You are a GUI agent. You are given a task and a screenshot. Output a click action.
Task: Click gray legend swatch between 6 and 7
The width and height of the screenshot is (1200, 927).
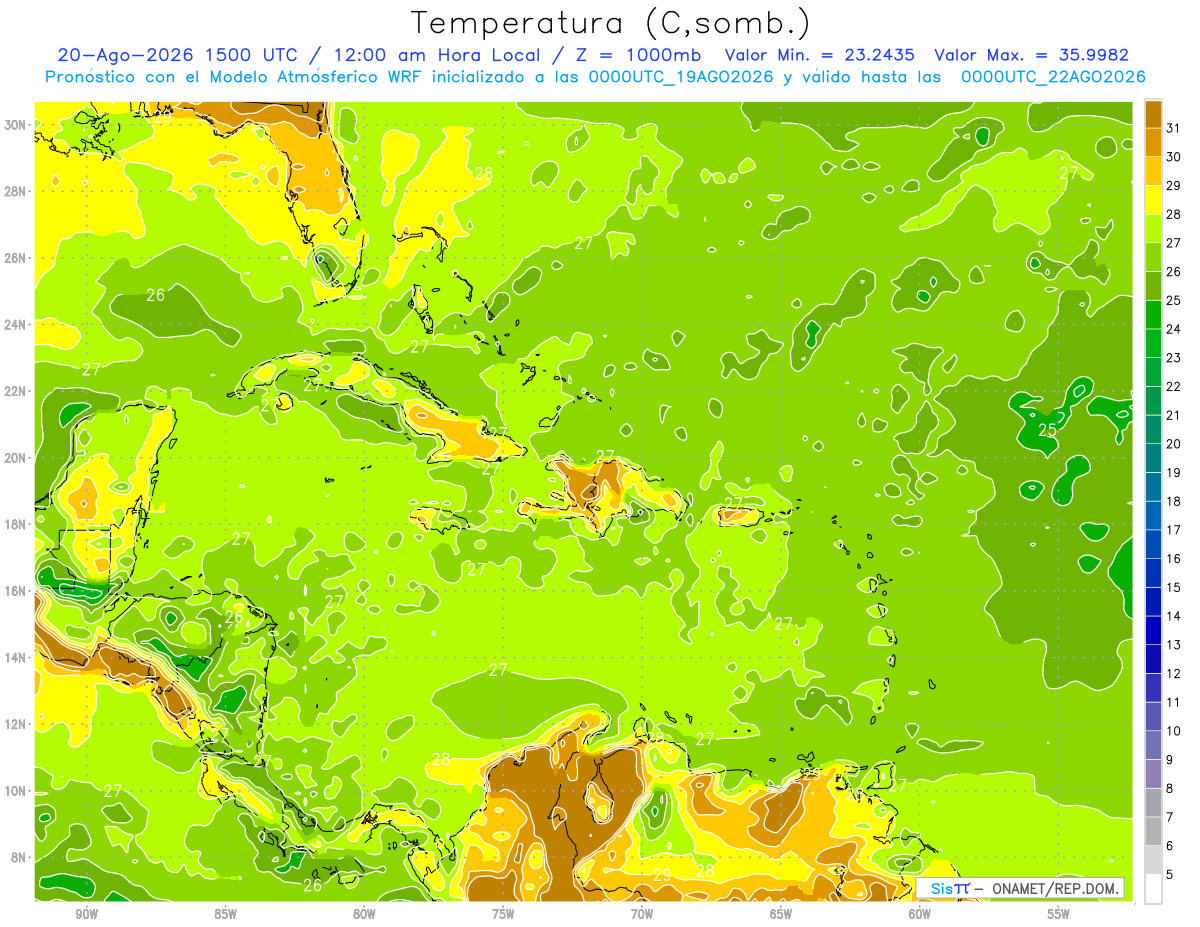1153,831
